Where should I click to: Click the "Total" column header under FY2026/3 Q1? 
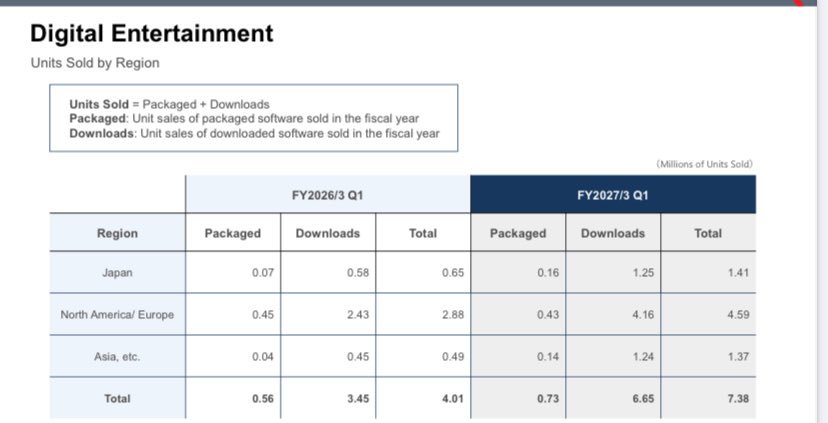tap(423, 233)
